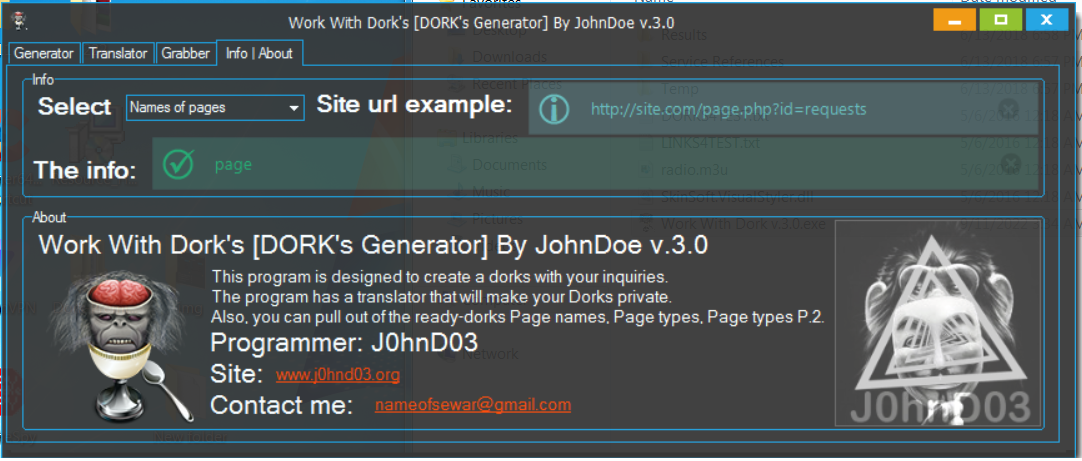Click the nameofsewar@gmail.com contact link
This screenshot has width=1082, height=461.
[x=473, y=405]
